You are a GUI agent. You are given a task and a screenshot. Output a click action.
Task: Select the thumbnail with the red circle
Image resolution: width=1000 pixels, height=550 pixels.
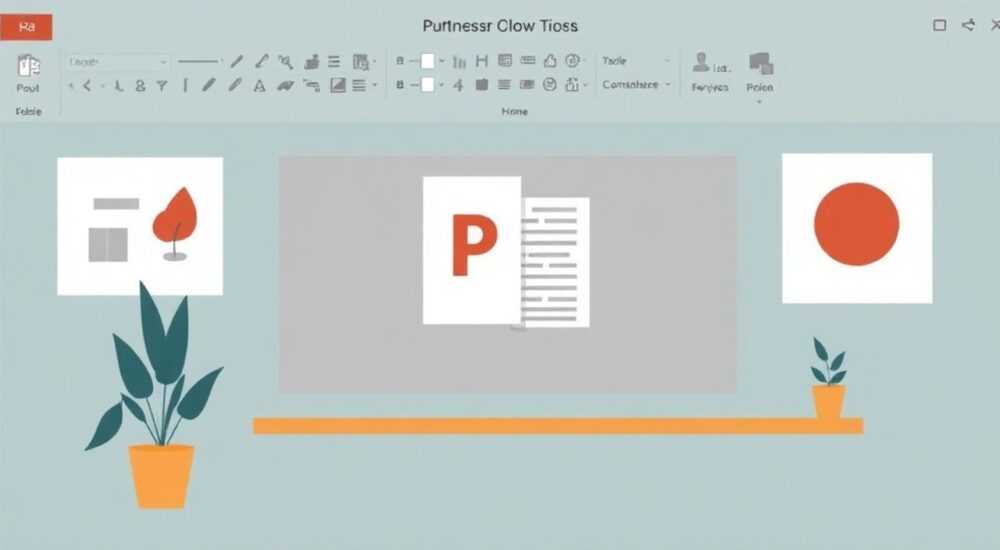coord(857,228)
